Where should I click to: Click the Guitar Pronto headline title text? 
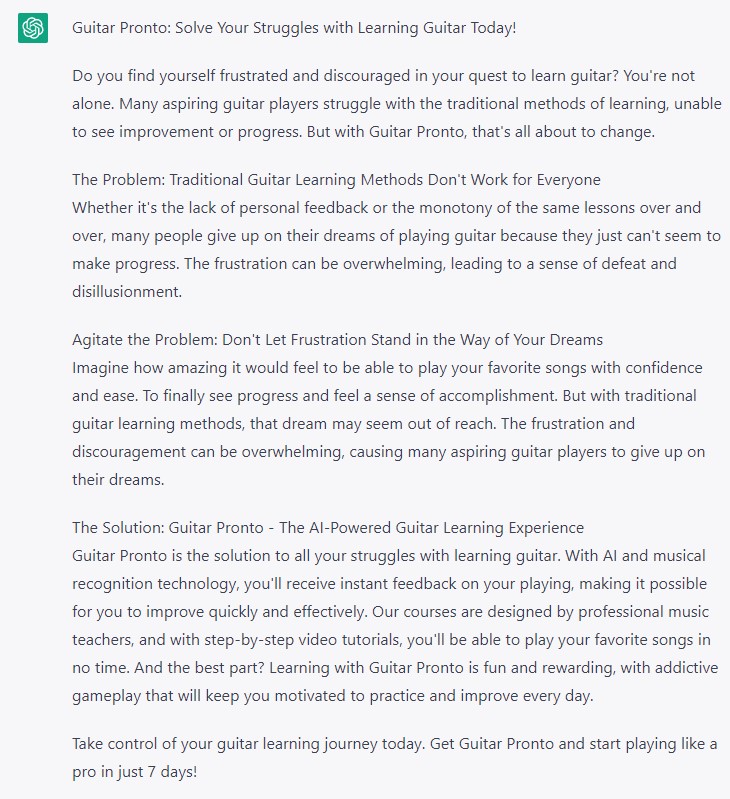(x=294, y=28)
